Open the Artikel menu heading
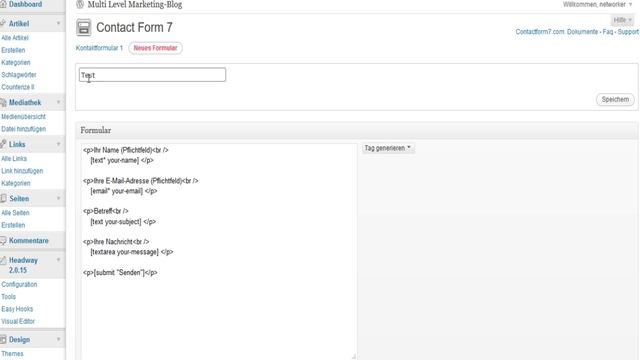Image resolution: width=640 pixels, height=360 pixels. pos(19,24)
